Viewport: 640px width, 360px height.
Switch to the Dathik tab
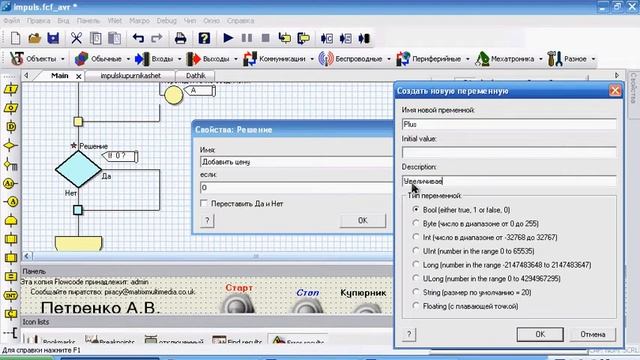[x=196, y=76]
